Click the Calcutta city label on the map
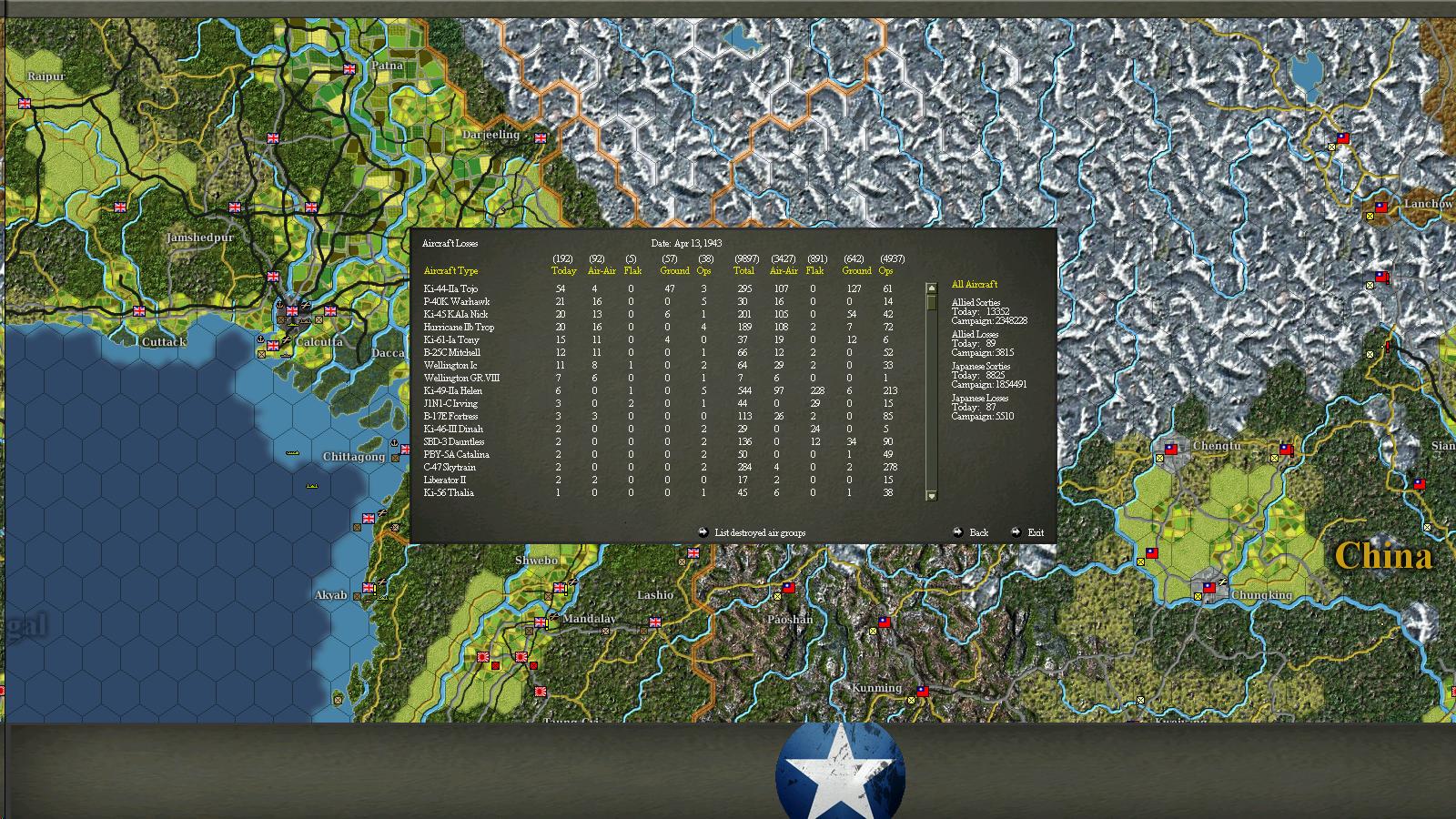This screenshot has height=819, width=1456. click(x=319, y=342)
